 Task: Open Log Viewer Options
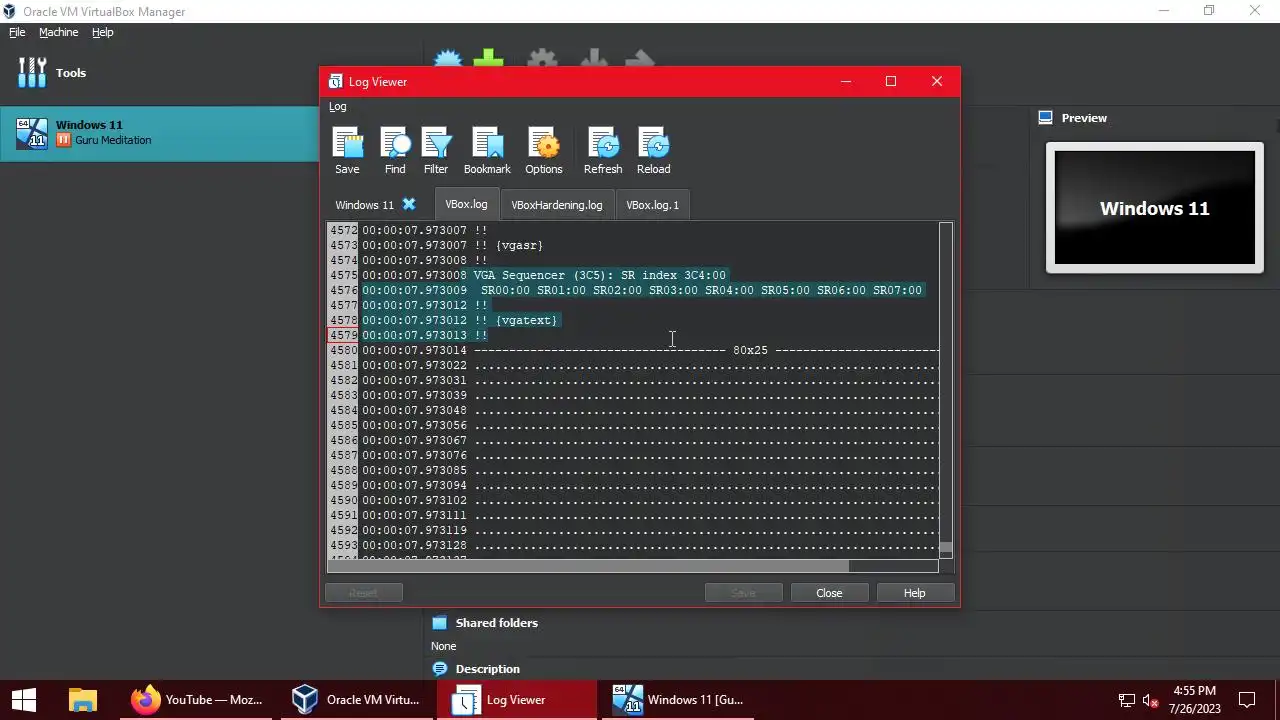[x=544, y=151]
